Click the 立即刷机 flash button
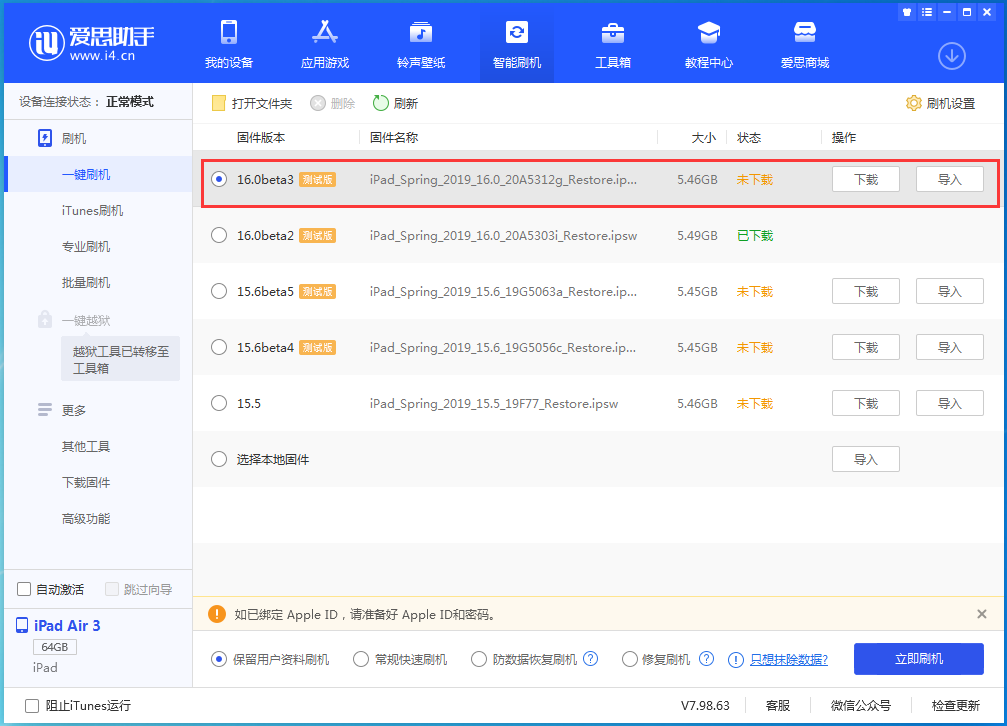 pos(917,659)
